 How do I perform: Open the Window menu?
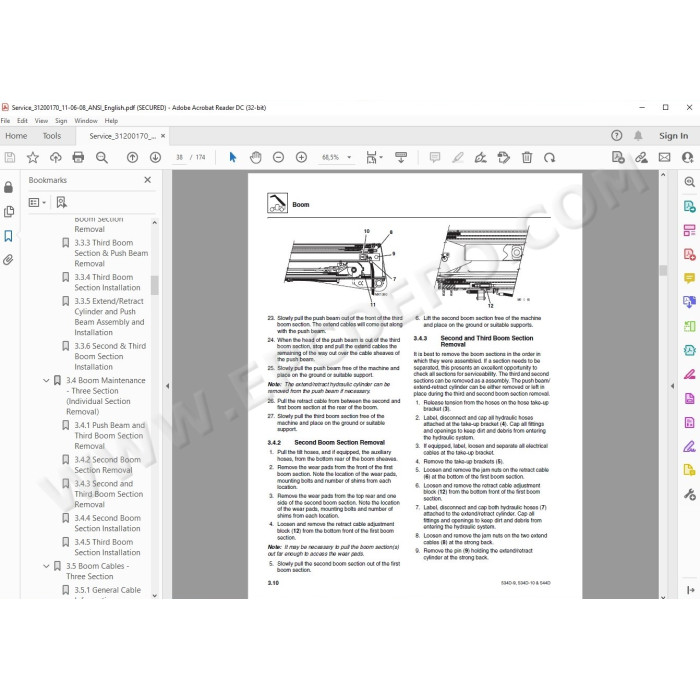click(x=86, y=121)
